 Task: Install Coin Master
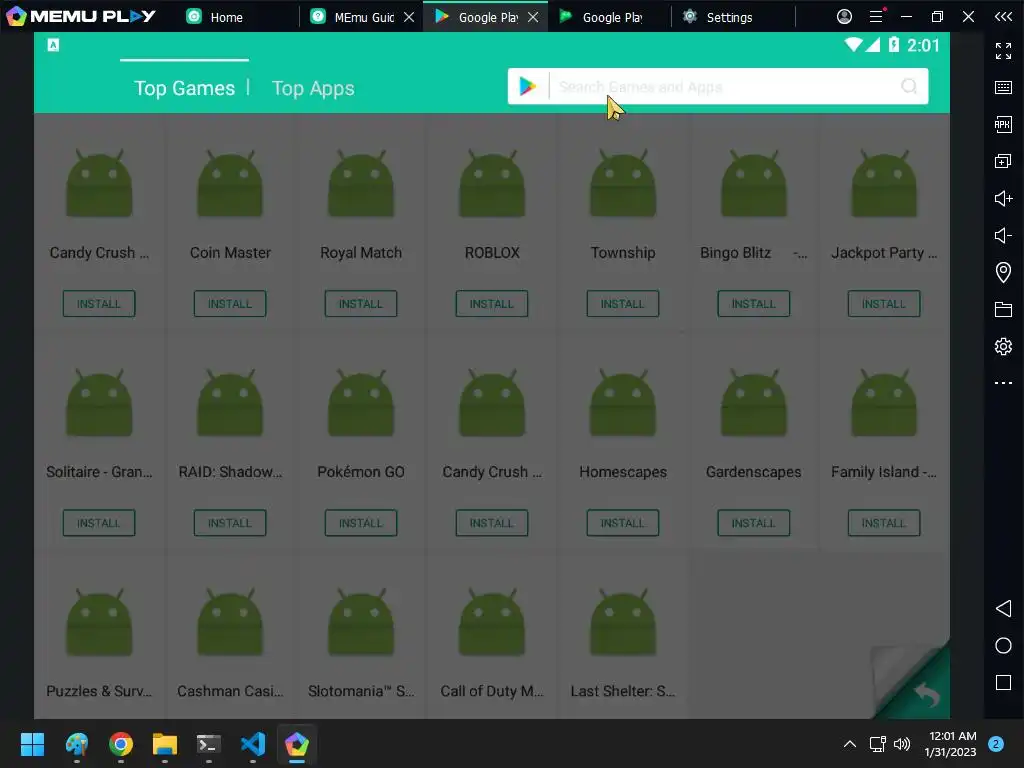[x=230, y=304]
